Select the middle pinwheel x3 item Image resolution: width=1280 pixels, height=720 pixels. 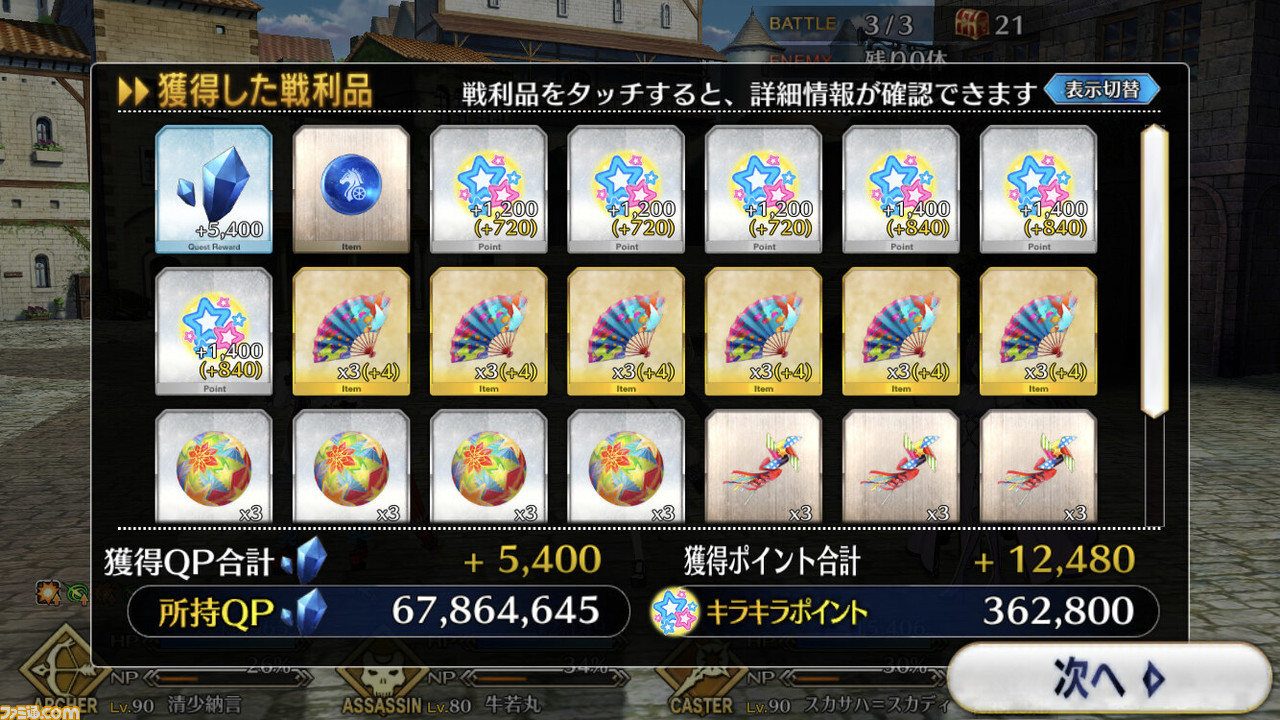pyautogui.click(x=901, y=467)
